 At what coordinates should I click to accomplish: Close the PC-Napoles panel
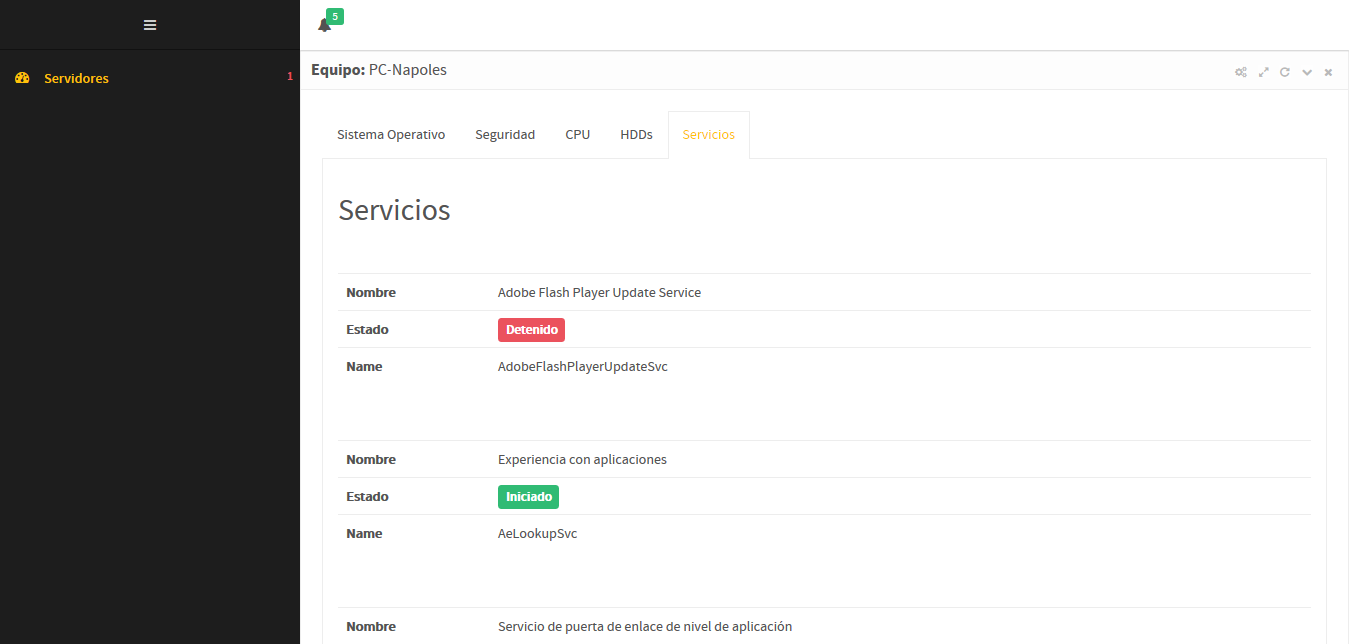point(1328,72)
